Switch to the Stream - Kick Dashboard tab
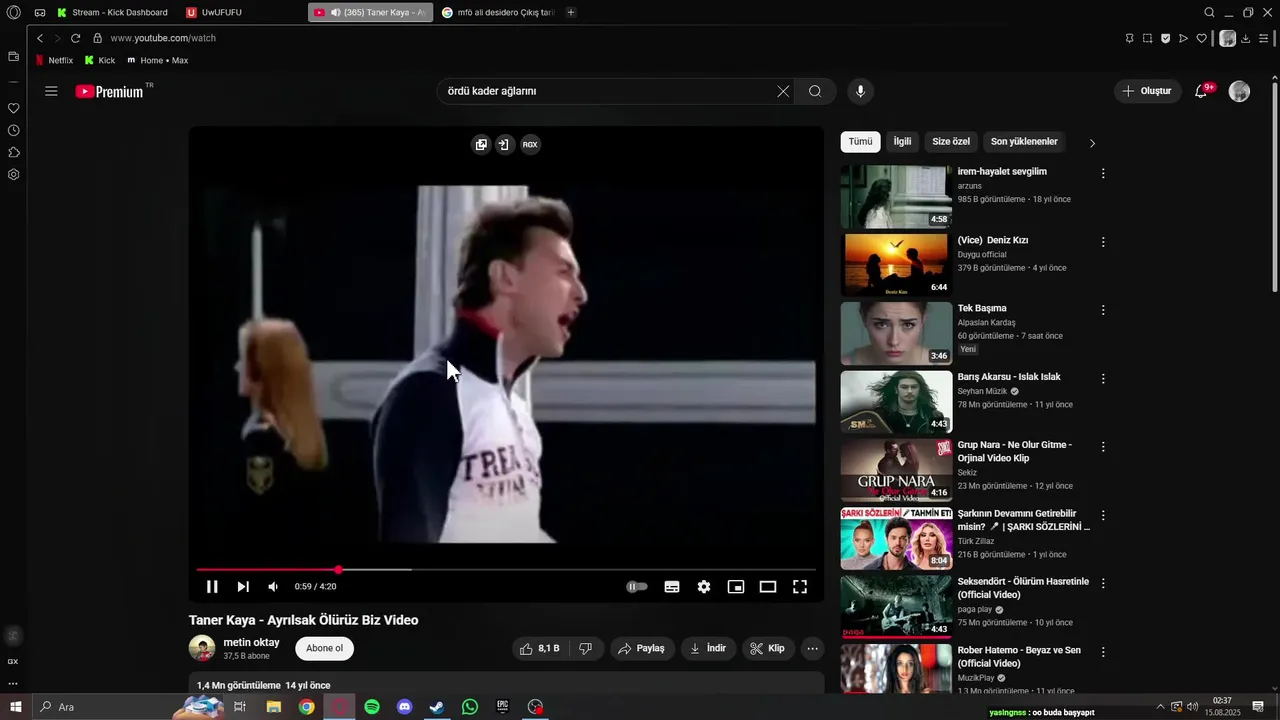The width and height of the screenshot is (1280, 720). pyautogui.click(x=112, y=12)
